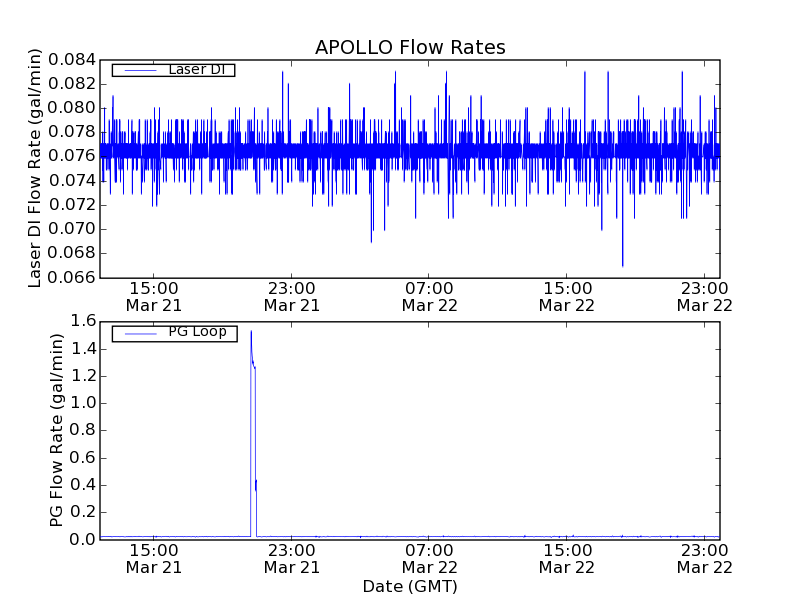Screen dimensions: 800x600
Task: Click '15:00 Mar 21' under the PG Loop plot
Action: click(x=154, y=559)
